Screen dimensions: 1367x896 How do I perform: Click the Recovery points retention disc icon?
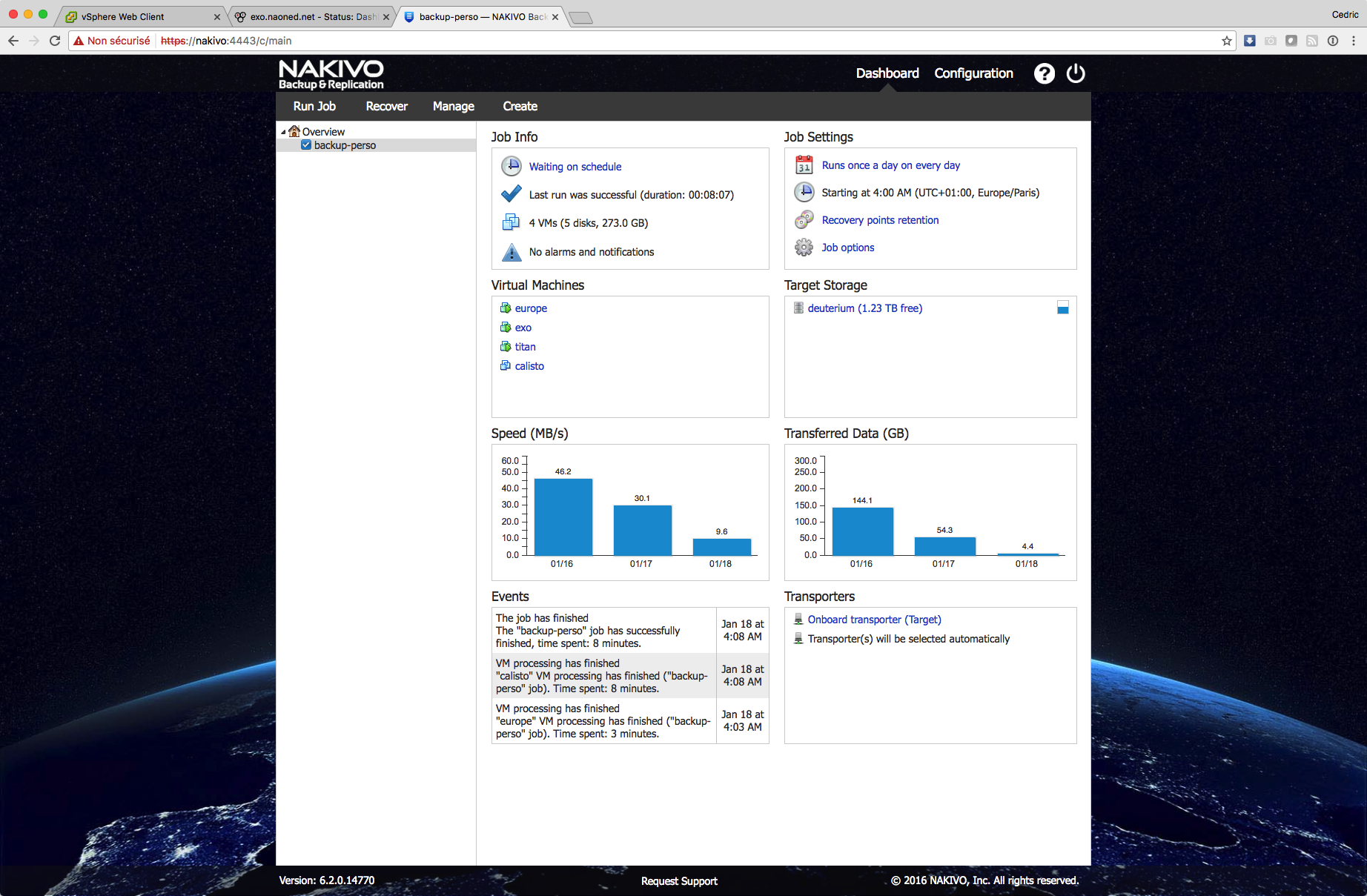click(x=804, y=220)
